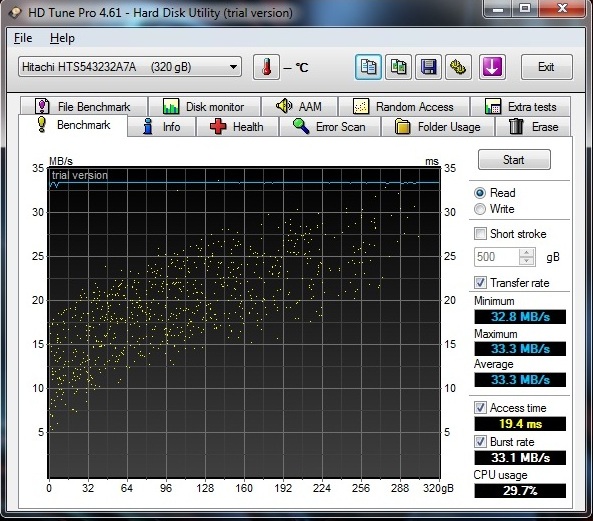Viewport: 593px width, 521px height.
Task: Click the thermometer temperature icon
Action: (x=266, y=67)
